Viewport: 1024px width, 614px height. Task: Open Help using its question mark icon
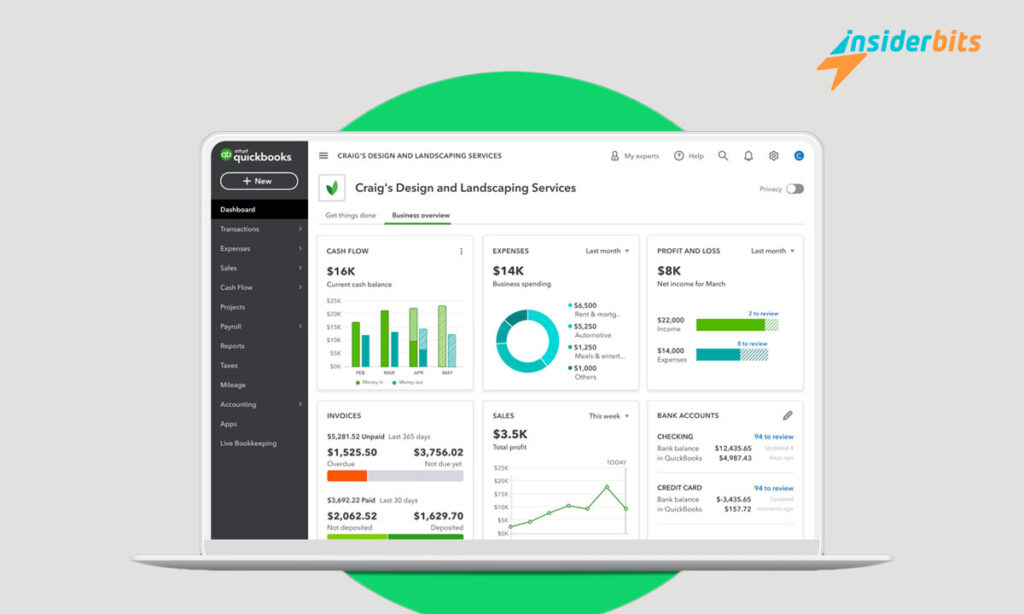tap(678, 155)
